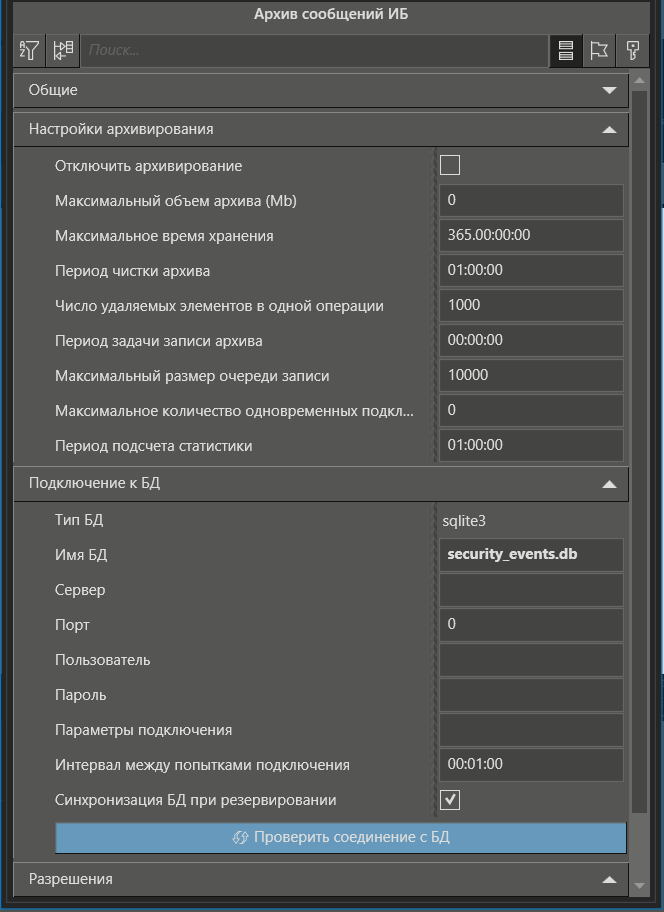Collapse the Настройки архивирования section
The height and width of the screenshot is (912, 664).
point(609,129)
